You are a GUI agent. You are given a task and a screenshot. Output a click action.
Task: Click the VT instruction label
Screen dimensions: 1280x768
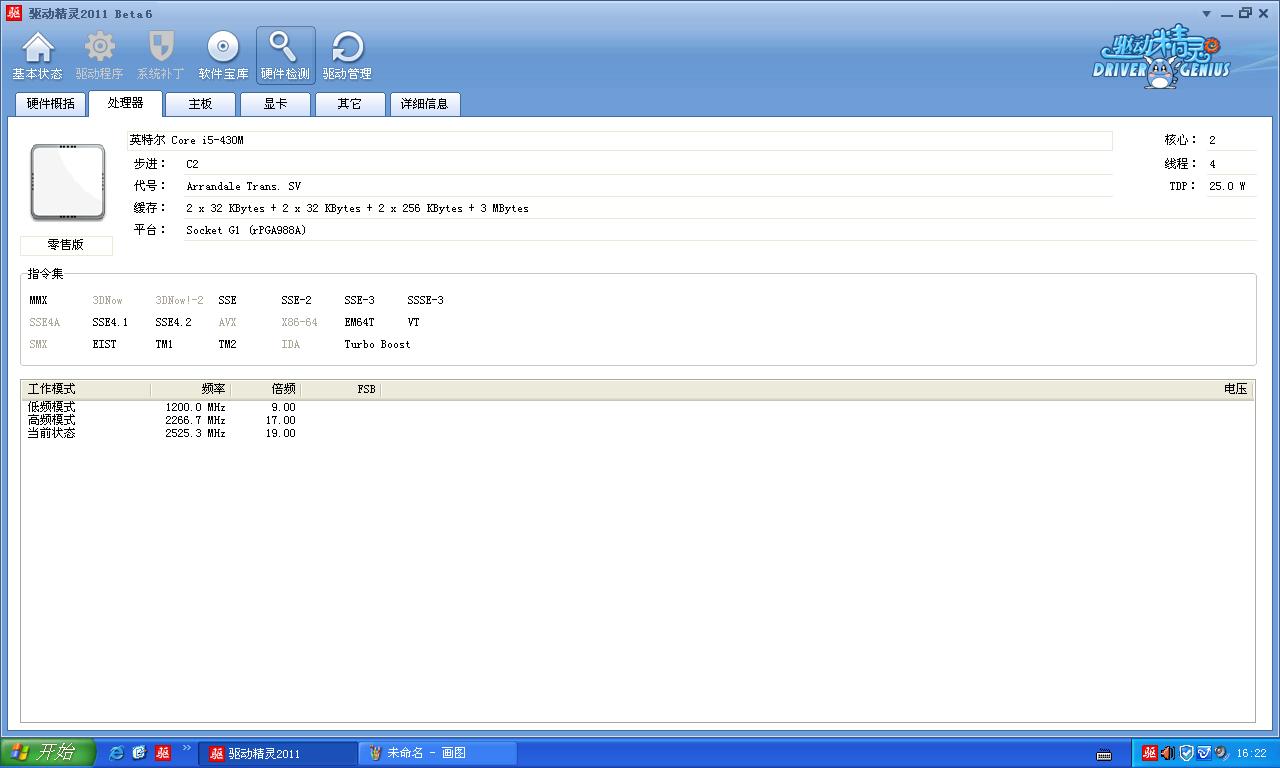[x=413, y=322]
